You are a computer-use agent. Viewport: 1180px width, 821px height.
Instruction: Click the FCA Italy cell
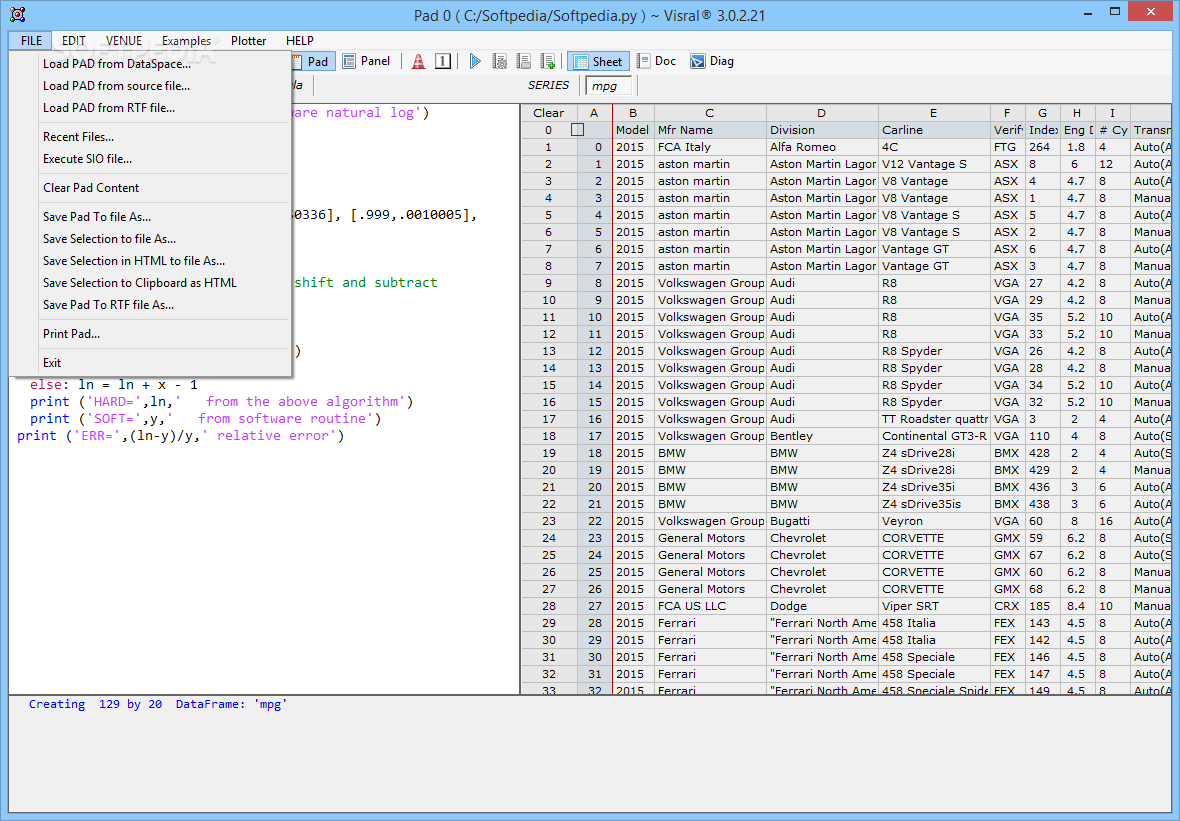710,147
